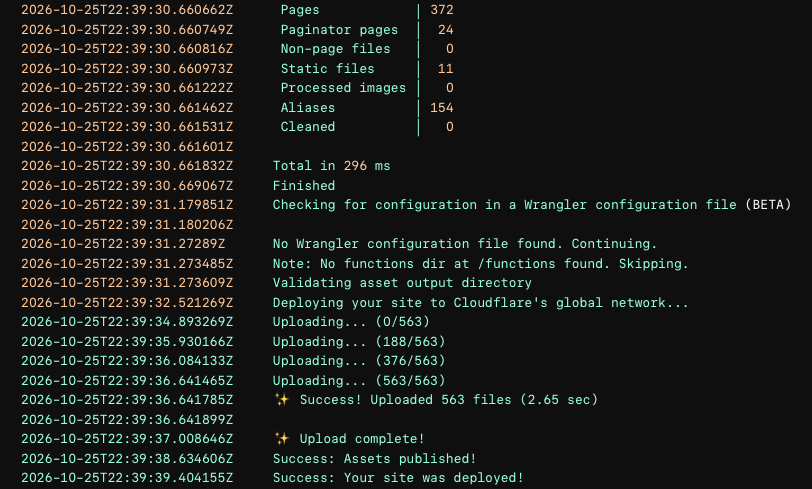Click 'Validating asset output directory' line
This screenshot has width=812, height=489.
click(x=402, y=283)
